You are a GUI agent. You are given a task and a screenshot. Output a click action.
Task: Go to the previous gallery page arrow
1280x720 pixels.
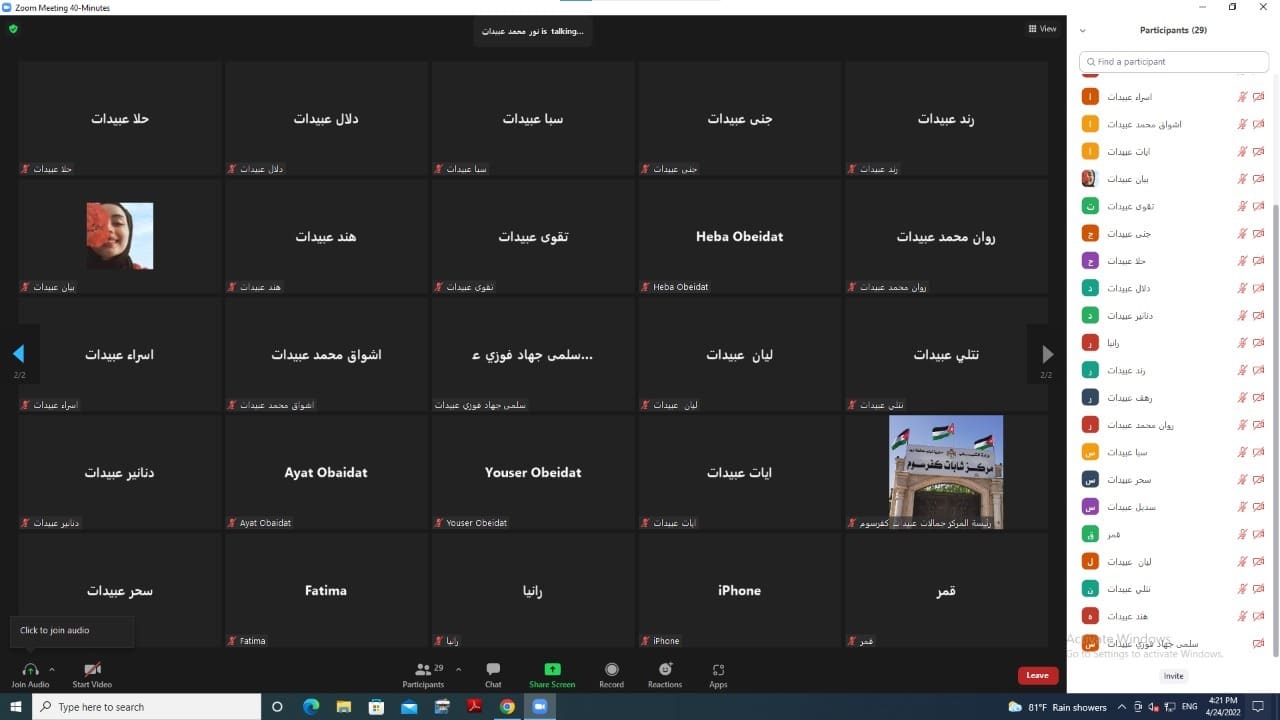tap(18, 354)
